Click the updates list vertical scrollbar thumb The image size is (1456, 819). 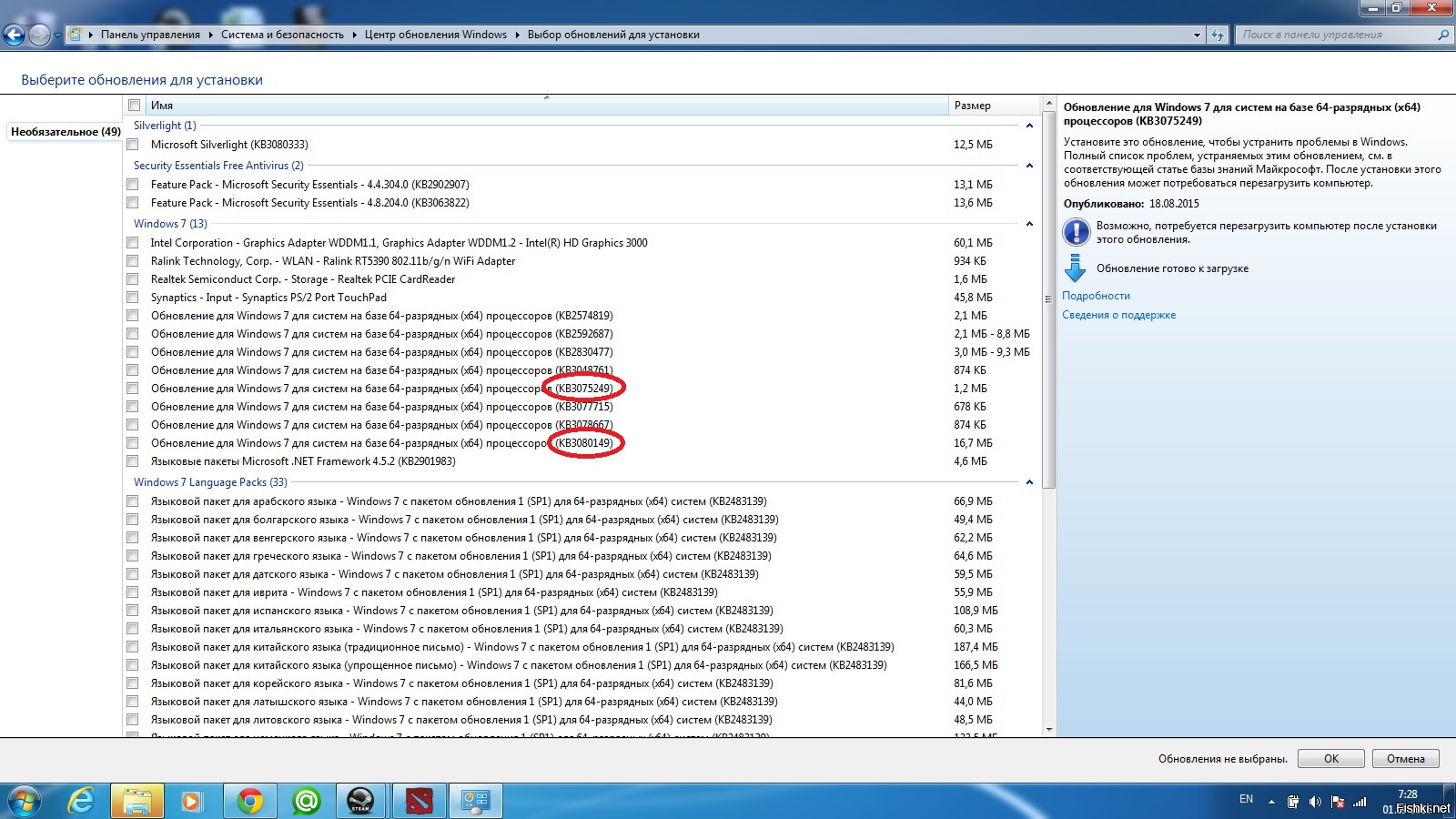click(x=1049, y=298)
